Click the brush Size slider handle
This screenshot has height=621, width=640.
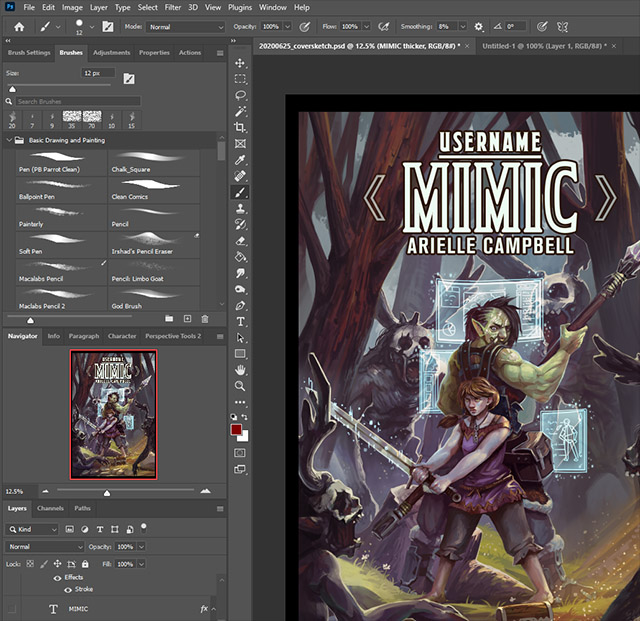pos(12,89)
